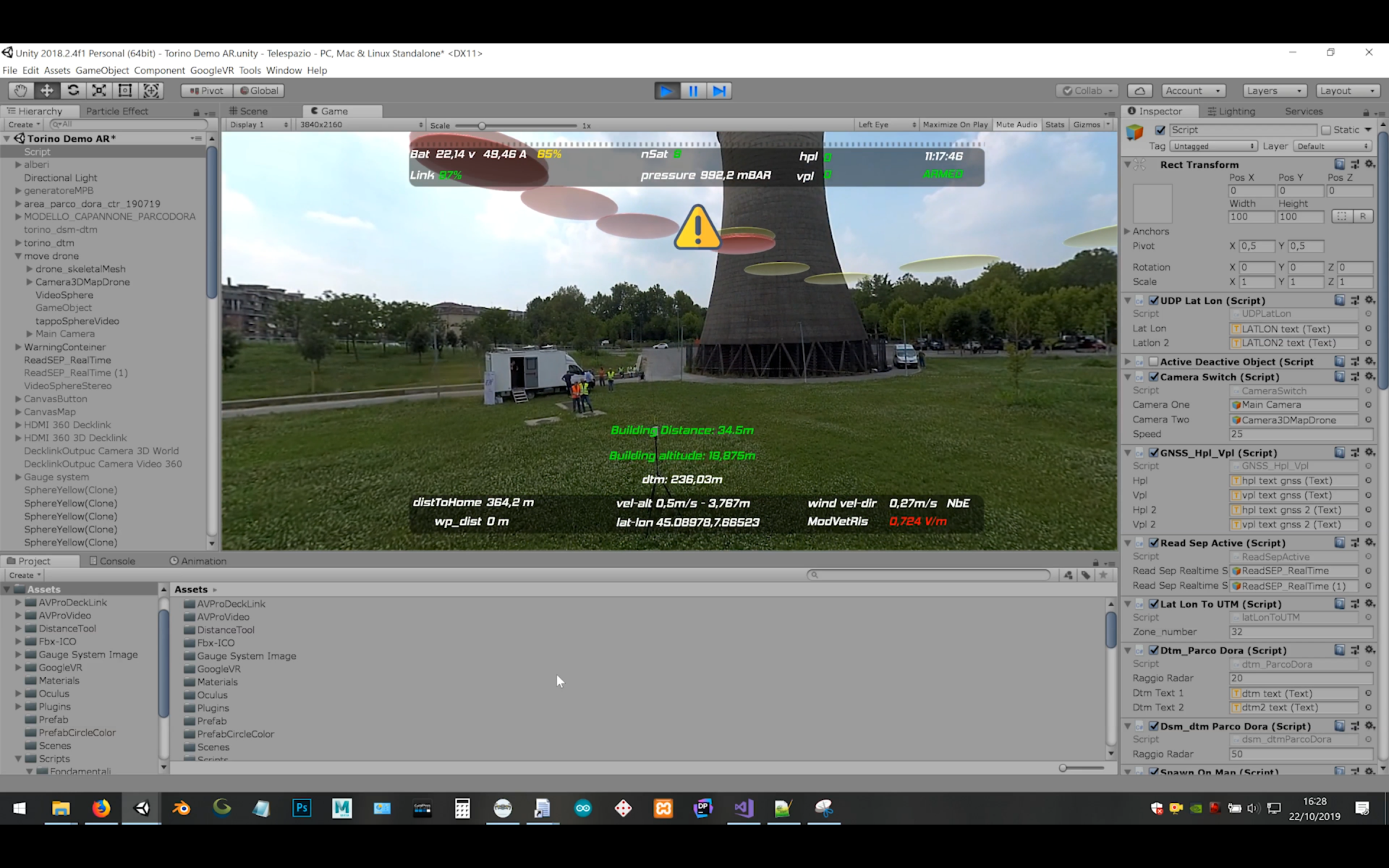Click search by type icon in Project
This screenshot has height=868, width=1389.
1069,575
